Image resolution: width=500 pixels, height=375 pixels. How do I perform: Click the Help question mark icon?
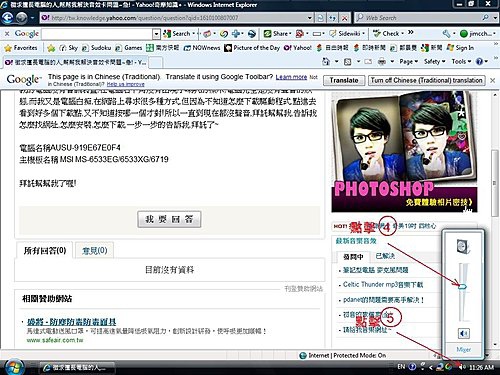click(479, 61)
